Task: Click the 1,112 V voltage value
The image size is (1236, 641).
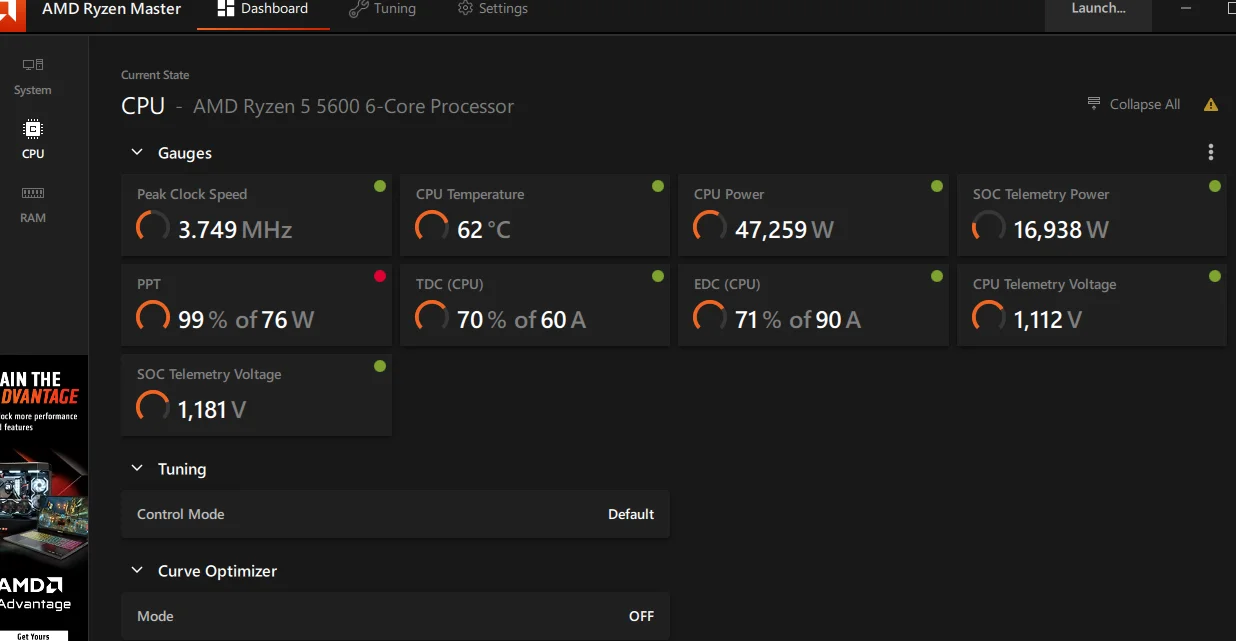Action: (x=1048, y=320)
